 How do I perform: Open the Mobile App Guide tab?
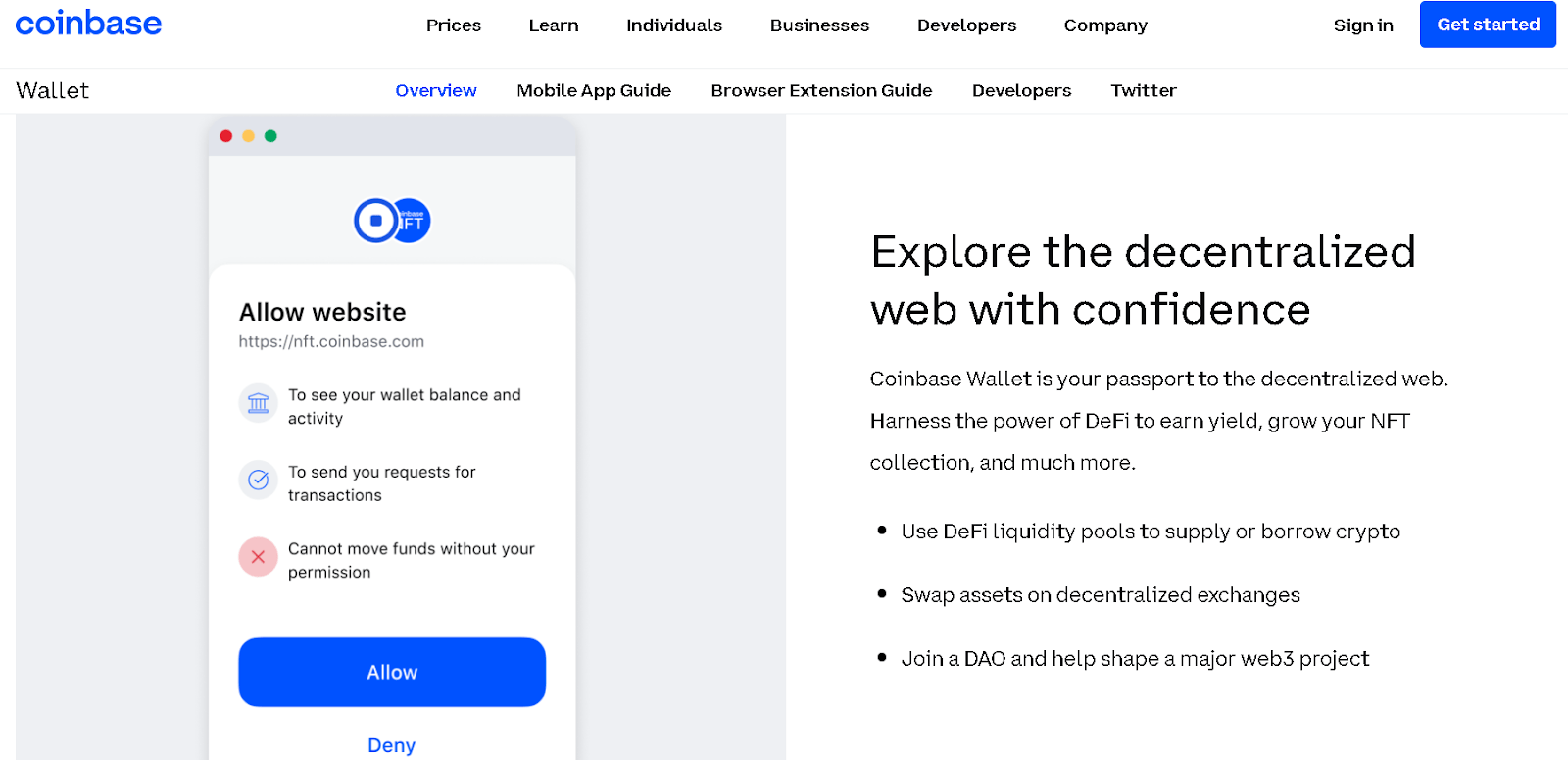point(594,90)
